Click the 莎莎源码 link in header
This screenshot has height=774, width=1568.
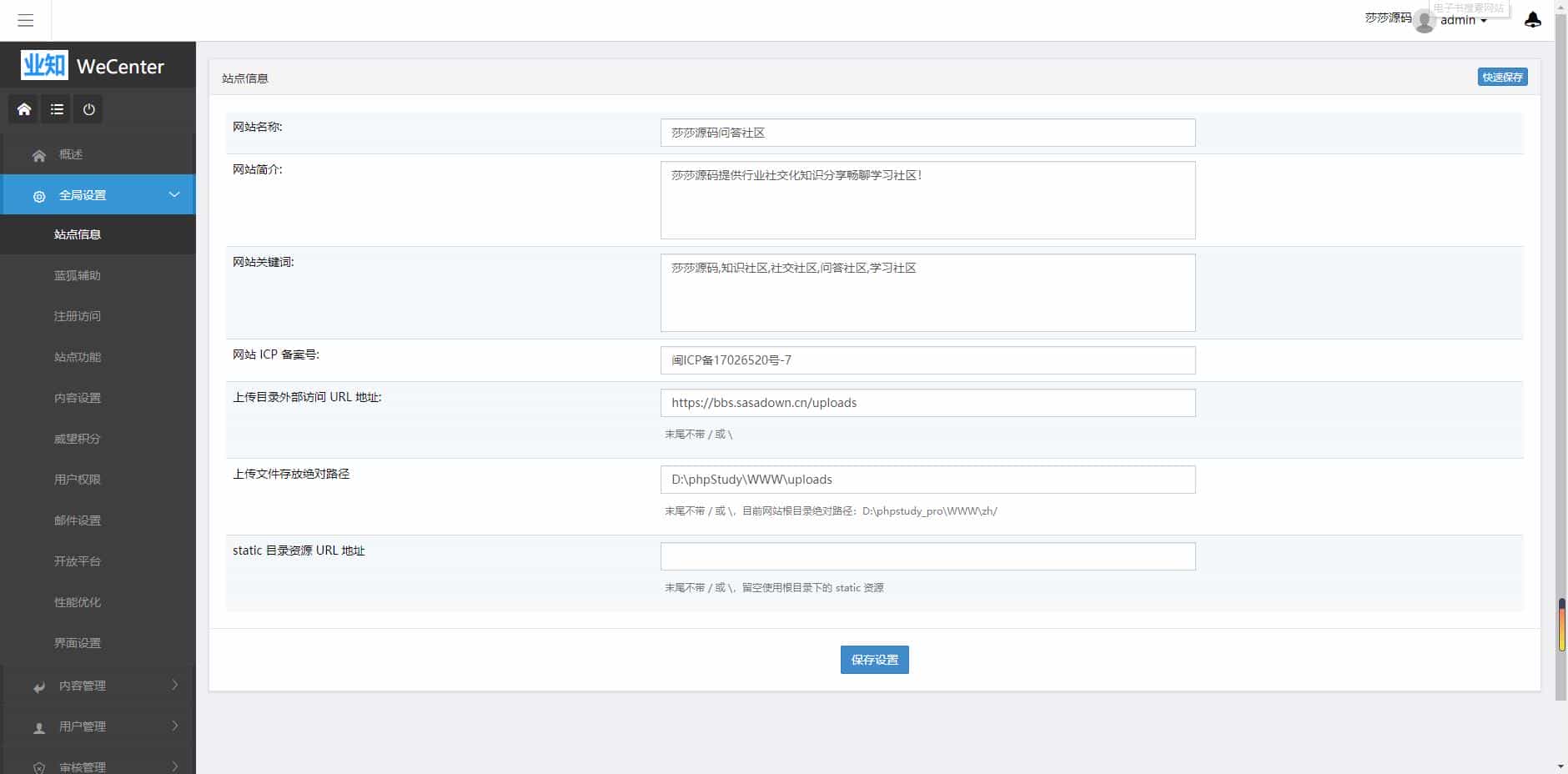1388,18
